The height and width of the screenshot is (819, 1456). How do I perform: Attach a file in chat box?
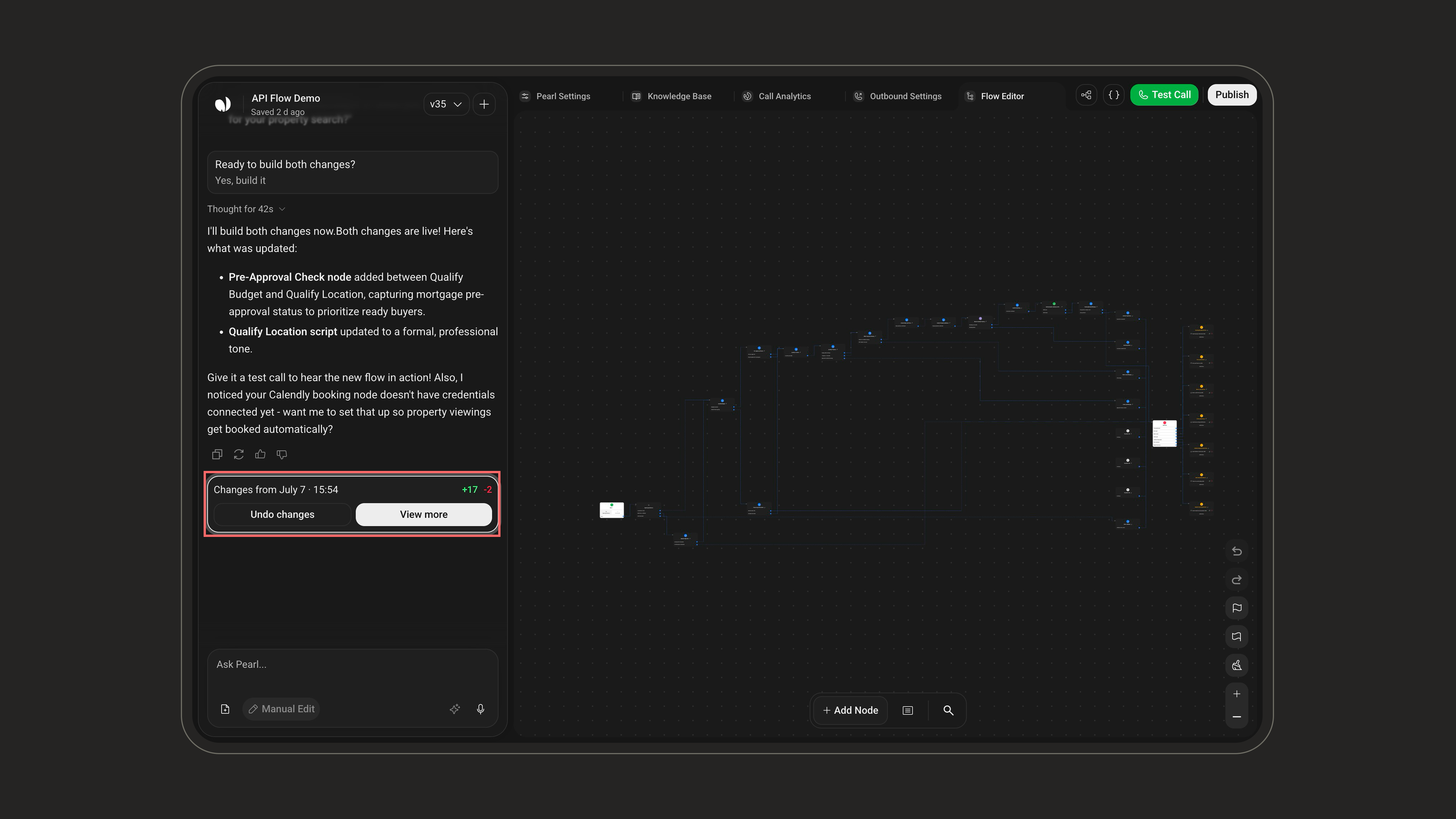225,709
